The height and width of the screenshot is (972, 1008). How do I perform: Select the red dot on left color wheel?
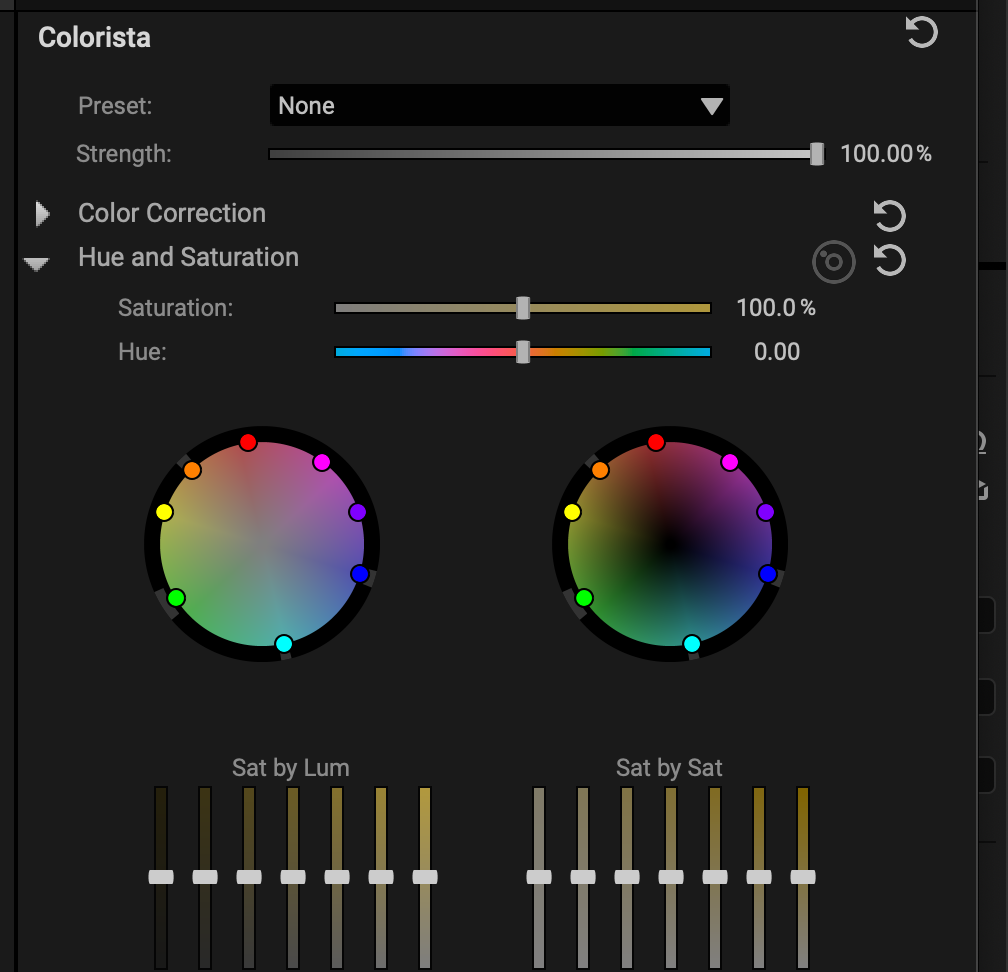coord(248,442)
